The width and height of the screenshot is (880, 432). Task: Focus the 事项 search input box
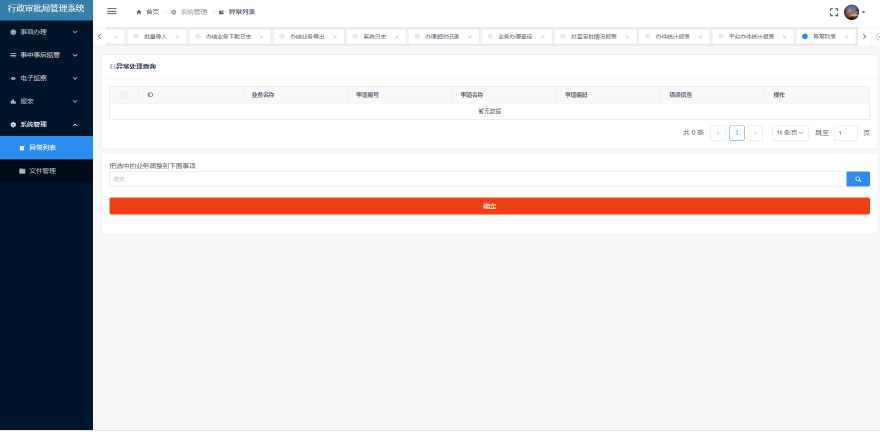pos(478,179)
